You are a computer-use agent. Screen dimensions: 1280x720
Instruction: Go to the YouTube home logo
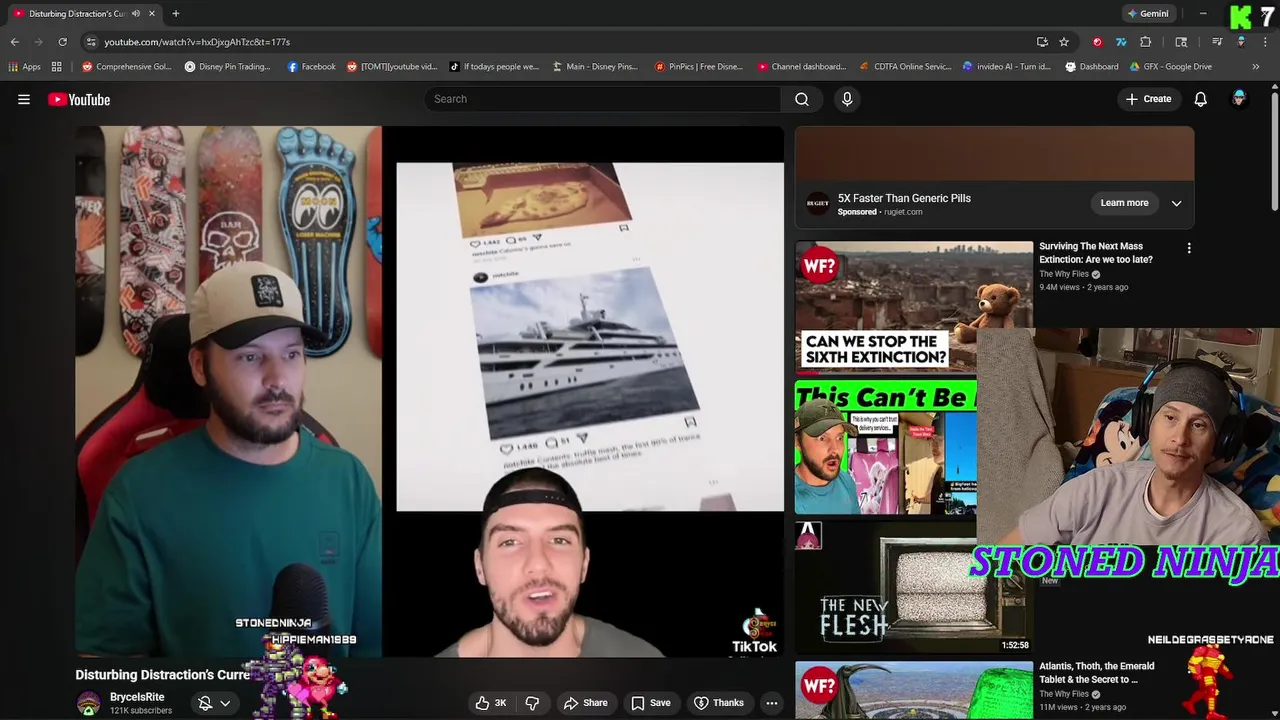pos(79,99)
